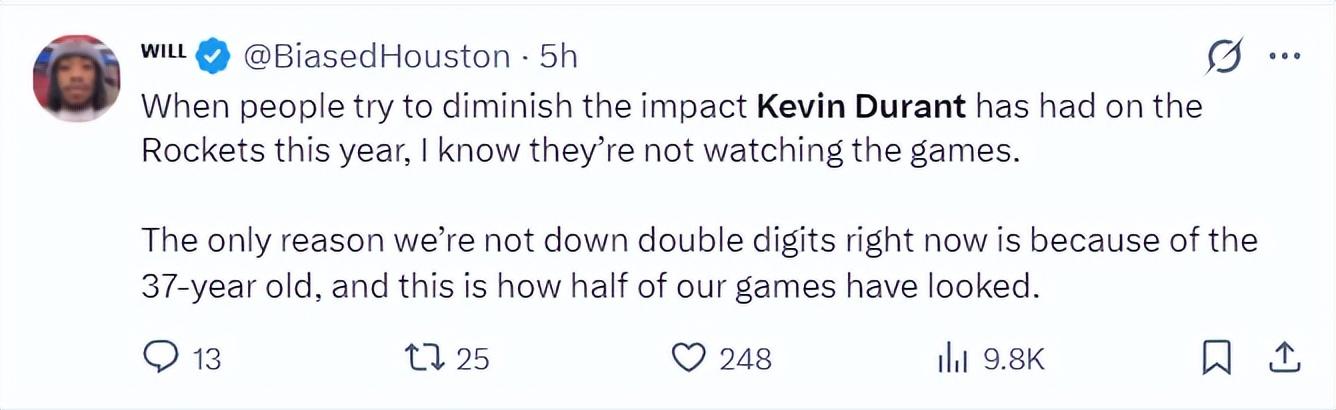Screen dimensions: 1336x410
Task: Like the post with the heart icon
Action: [689, 358]
